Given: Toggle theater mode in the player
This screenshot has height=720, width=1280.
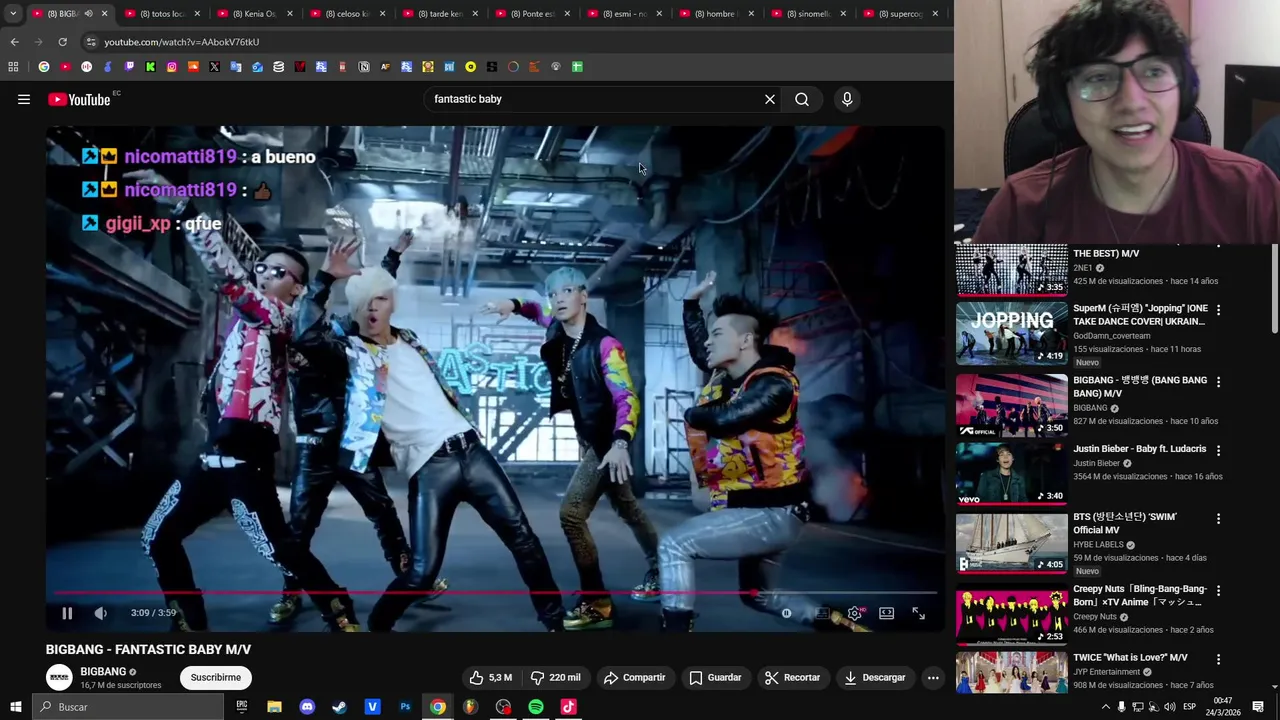Looking at the screenshot, I should pyautogui.click(x=886, y=613).
